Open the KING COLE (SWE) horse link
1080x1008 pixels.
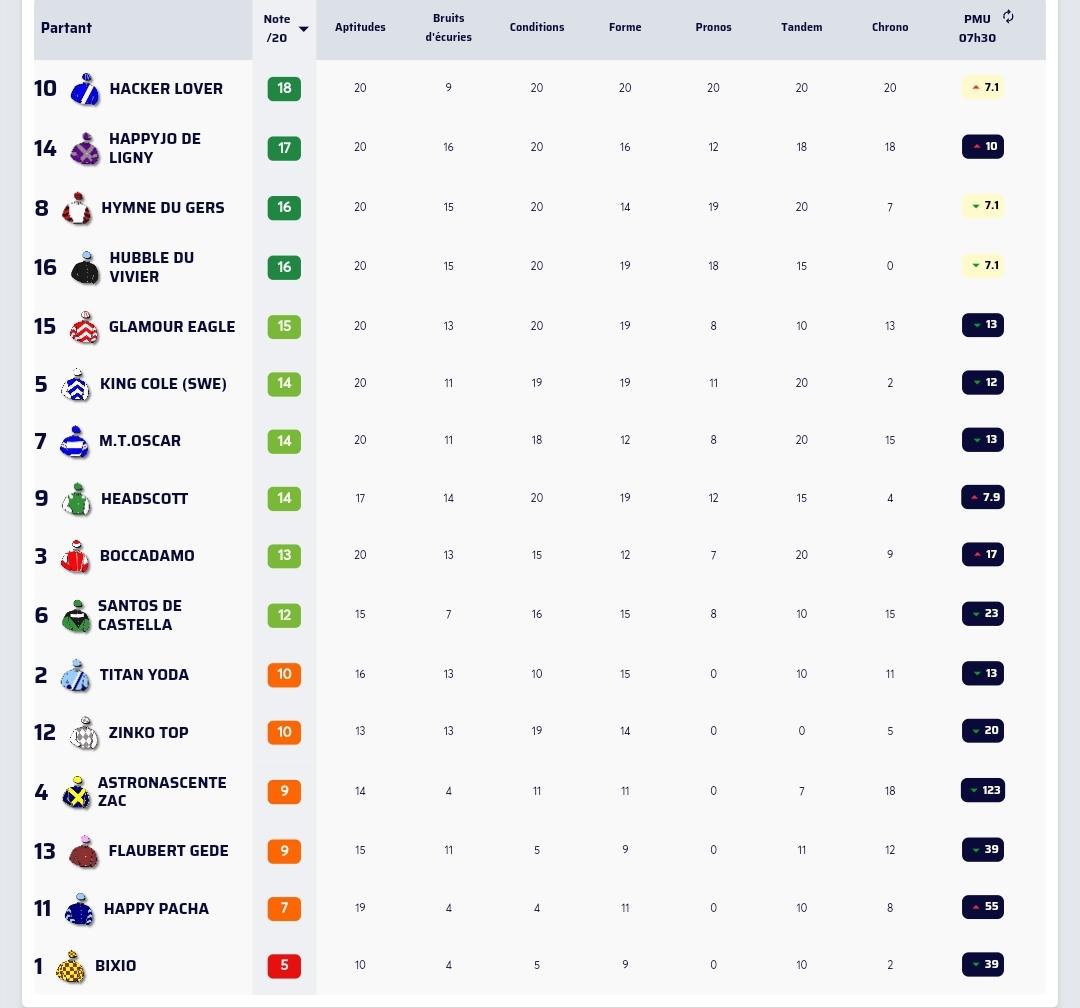click(163, 384)
